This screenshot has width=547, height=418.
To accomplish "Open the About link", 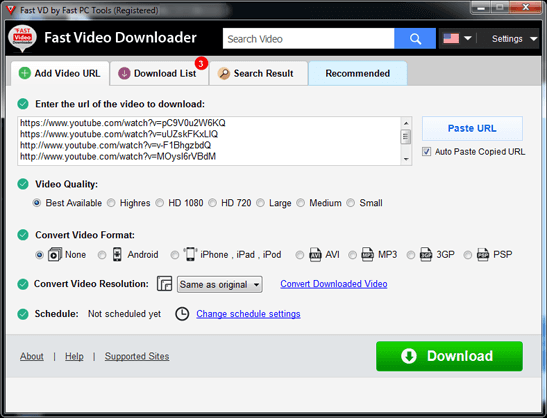I will [x=32, y=356].
